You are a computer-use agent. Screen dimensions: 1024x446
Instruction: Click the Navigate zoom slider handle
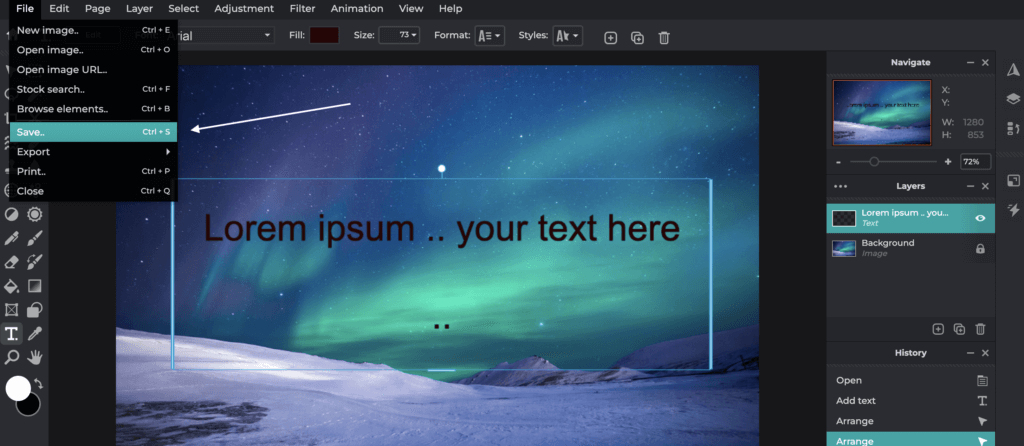click(x=874, y=161)
